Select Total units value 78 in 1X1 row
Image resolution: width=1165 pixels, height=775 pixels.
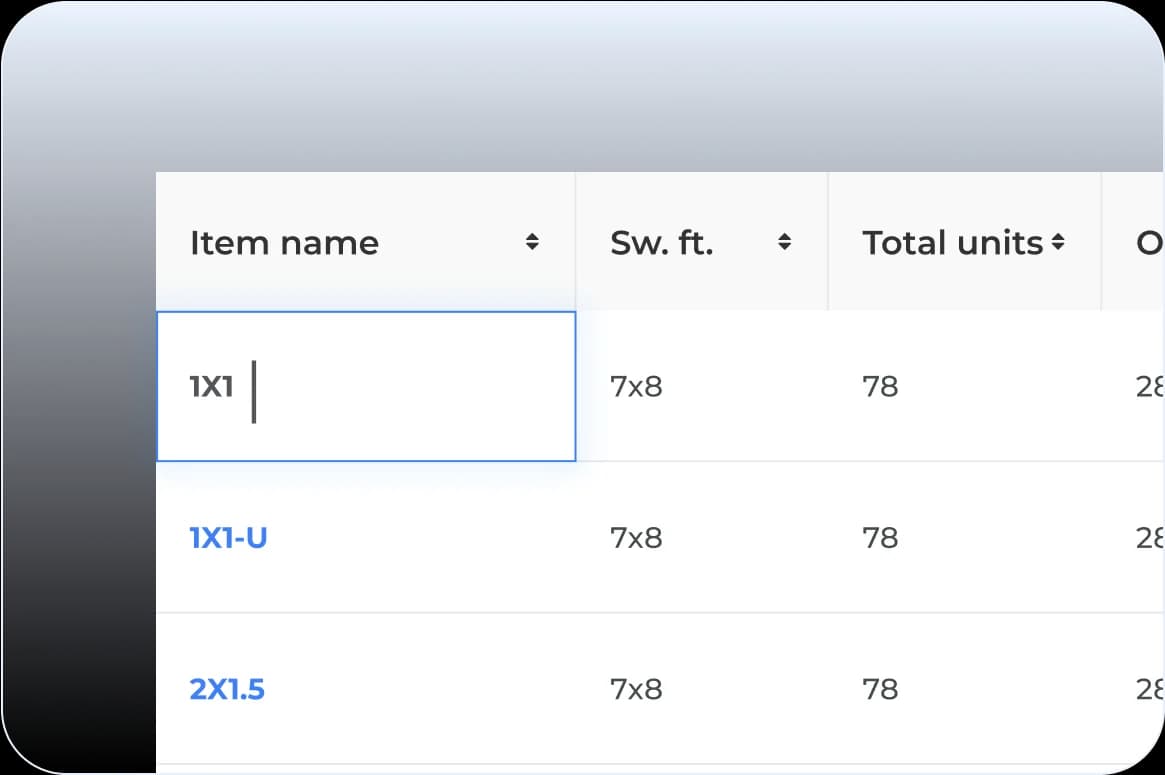[x=880, y=386]
